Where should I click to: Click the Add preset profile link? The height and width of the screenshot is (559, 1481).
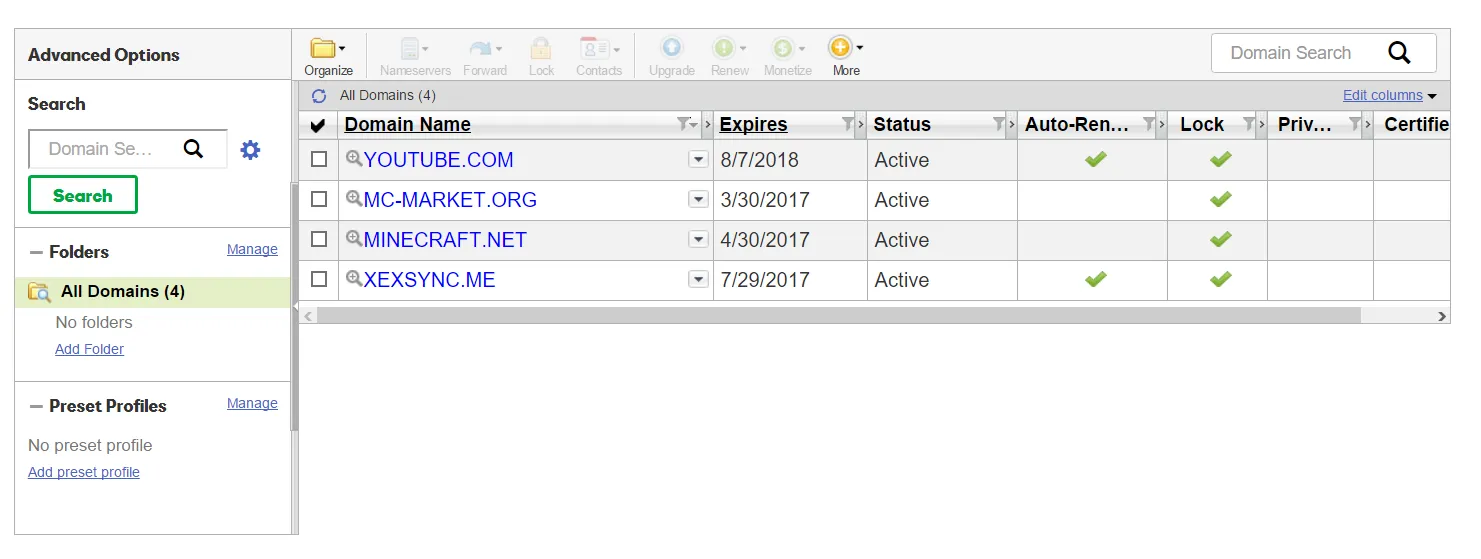84,472
